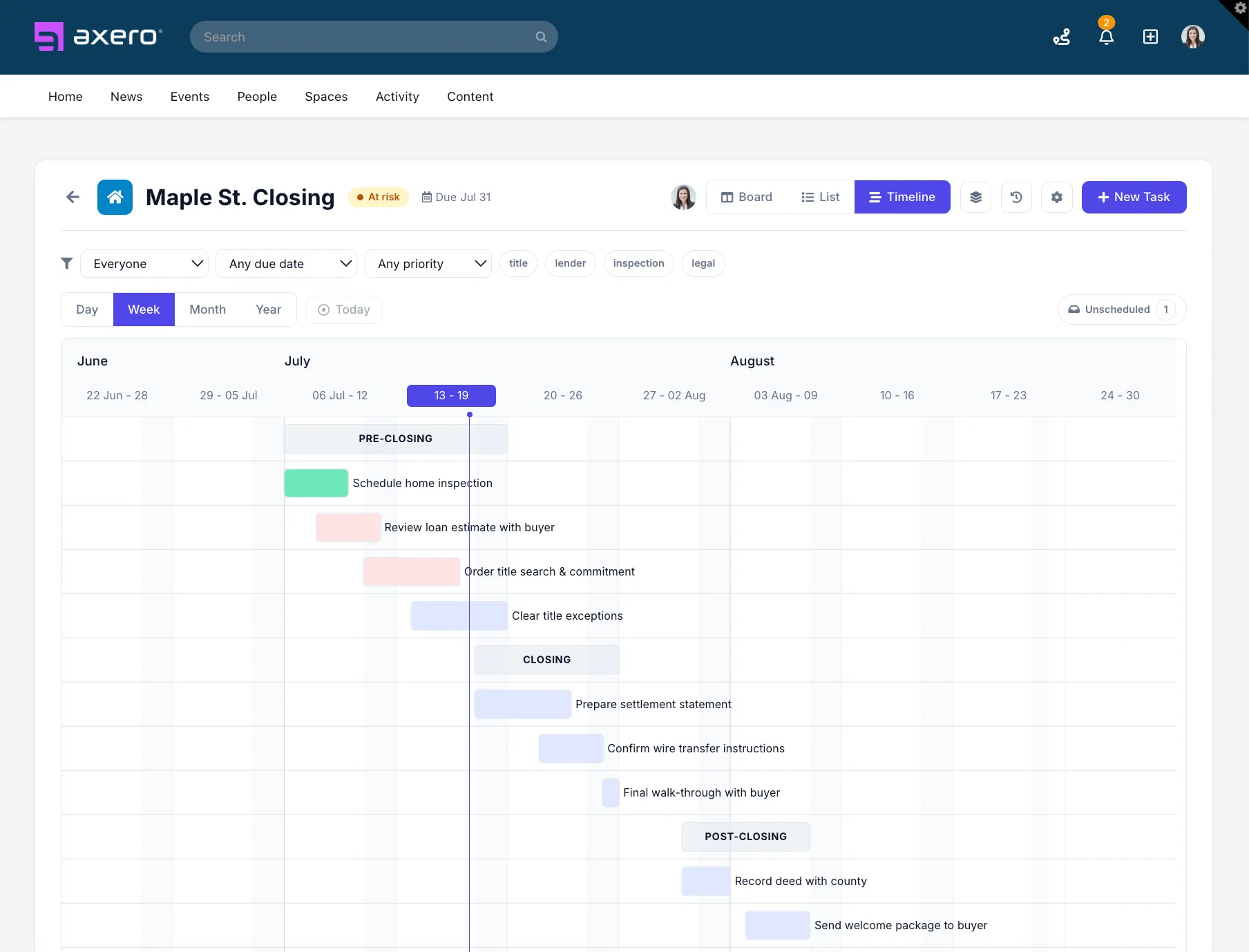Switch to List view

tap(821, 197)
